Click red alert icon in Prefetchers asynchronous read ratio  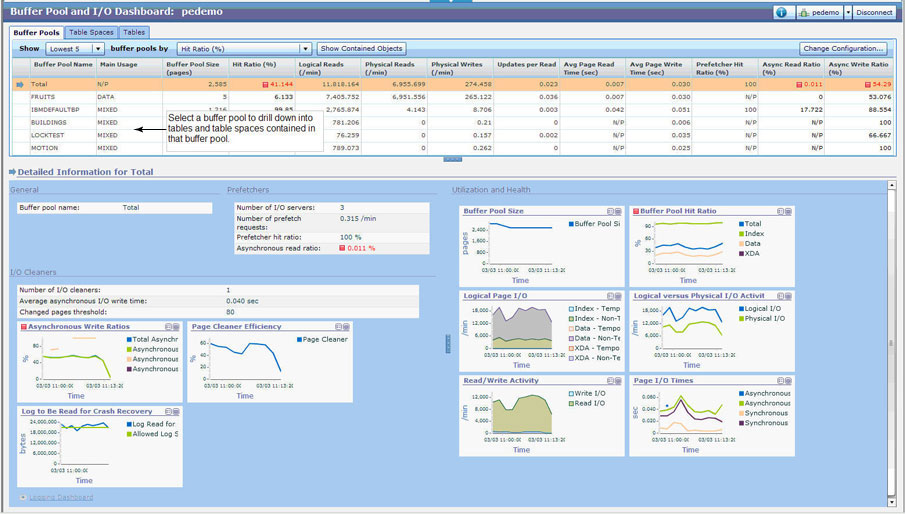coord(342,248)
